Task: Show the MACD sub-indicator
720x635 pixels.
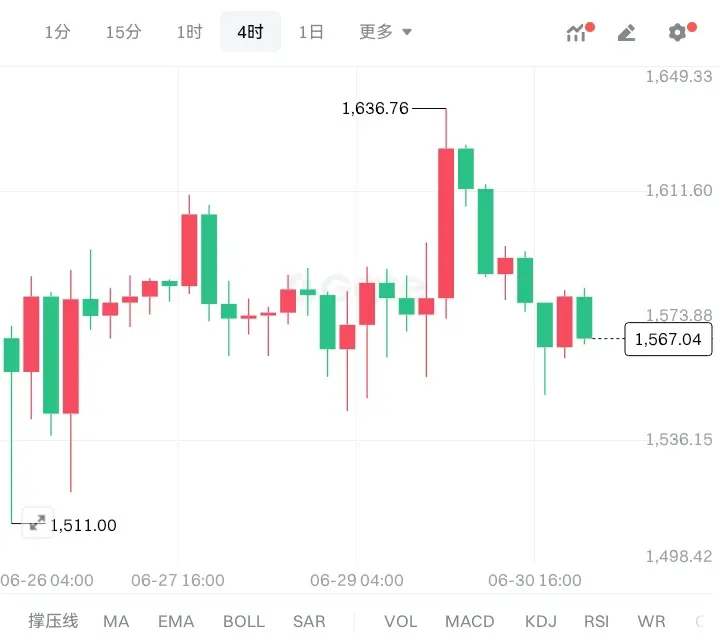Action: [470, 621]
